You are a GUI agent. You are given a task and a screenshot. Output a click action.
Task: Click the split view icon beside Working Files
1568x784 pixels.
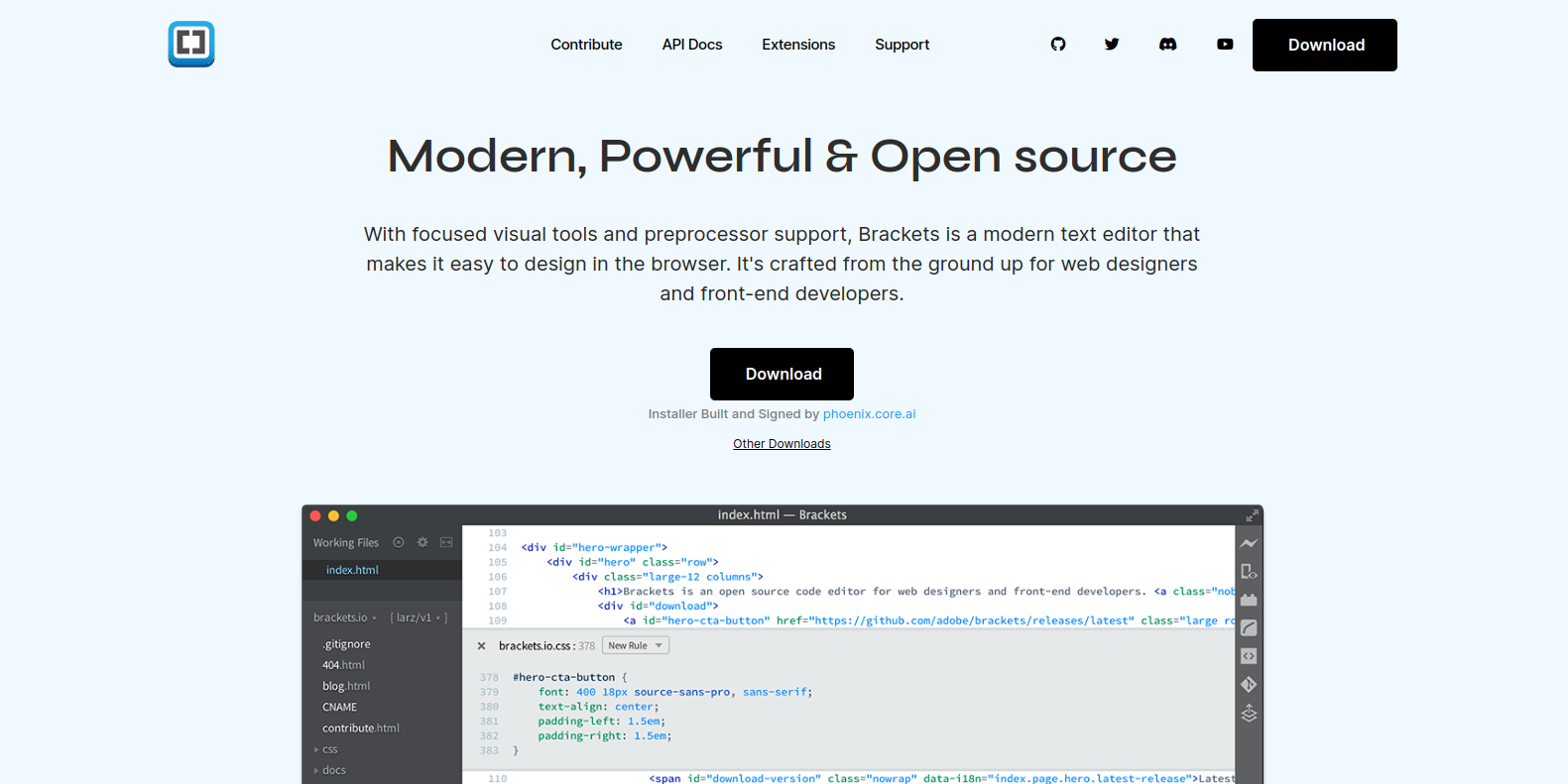pos(446,542)
